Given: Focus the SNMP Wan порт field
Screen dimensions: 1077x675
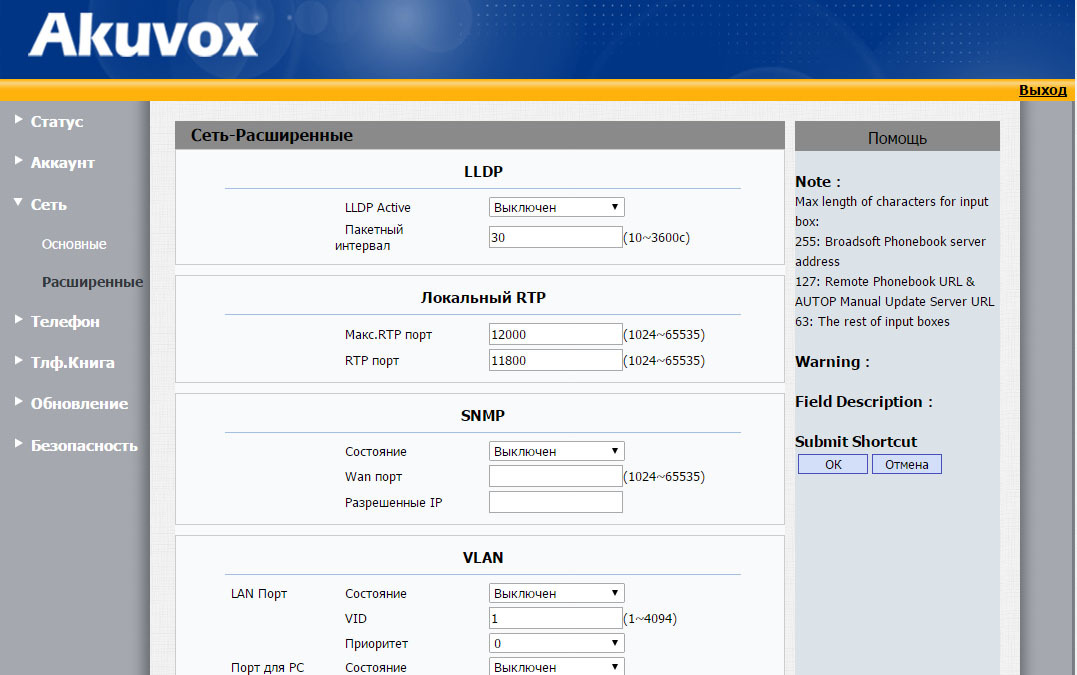Looking at the screenshot, I should pyautogui.click(x=556, y=477).
